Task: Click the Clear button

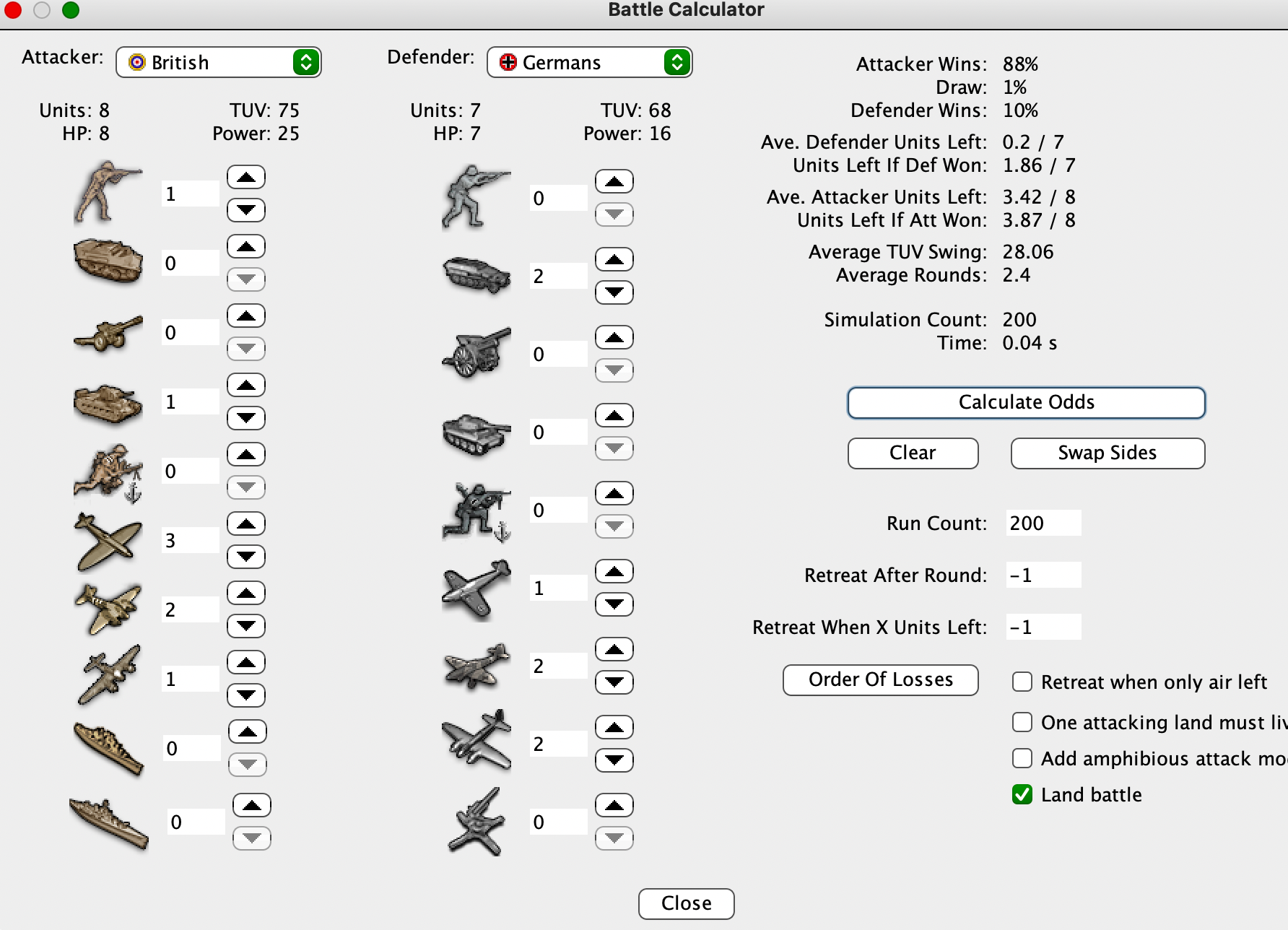Action: 913,453
